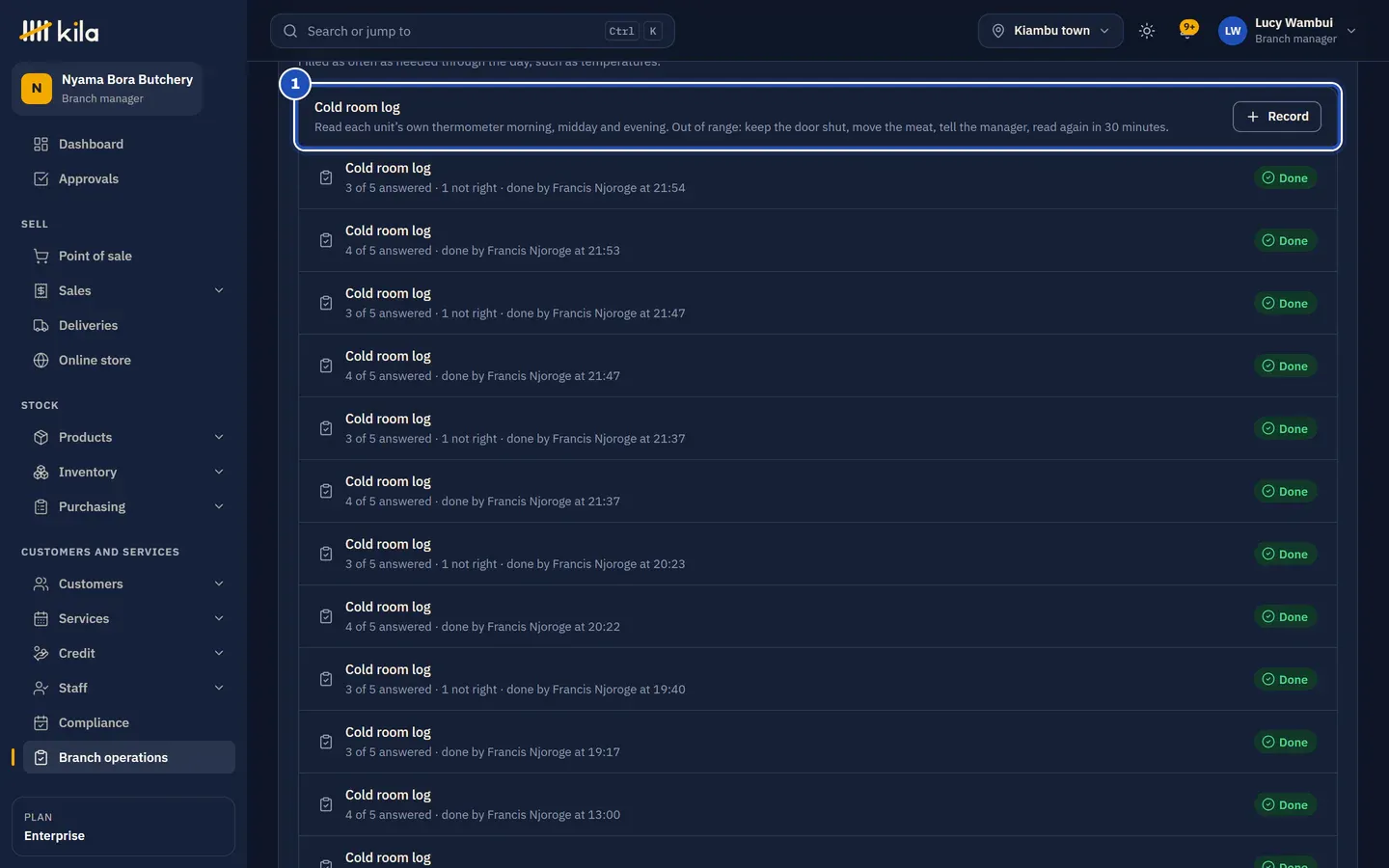Expand the Staff submenu chevron
The width and height of the screenshot is (1389, 868).
pyautogui.click(x=219, y=688)
